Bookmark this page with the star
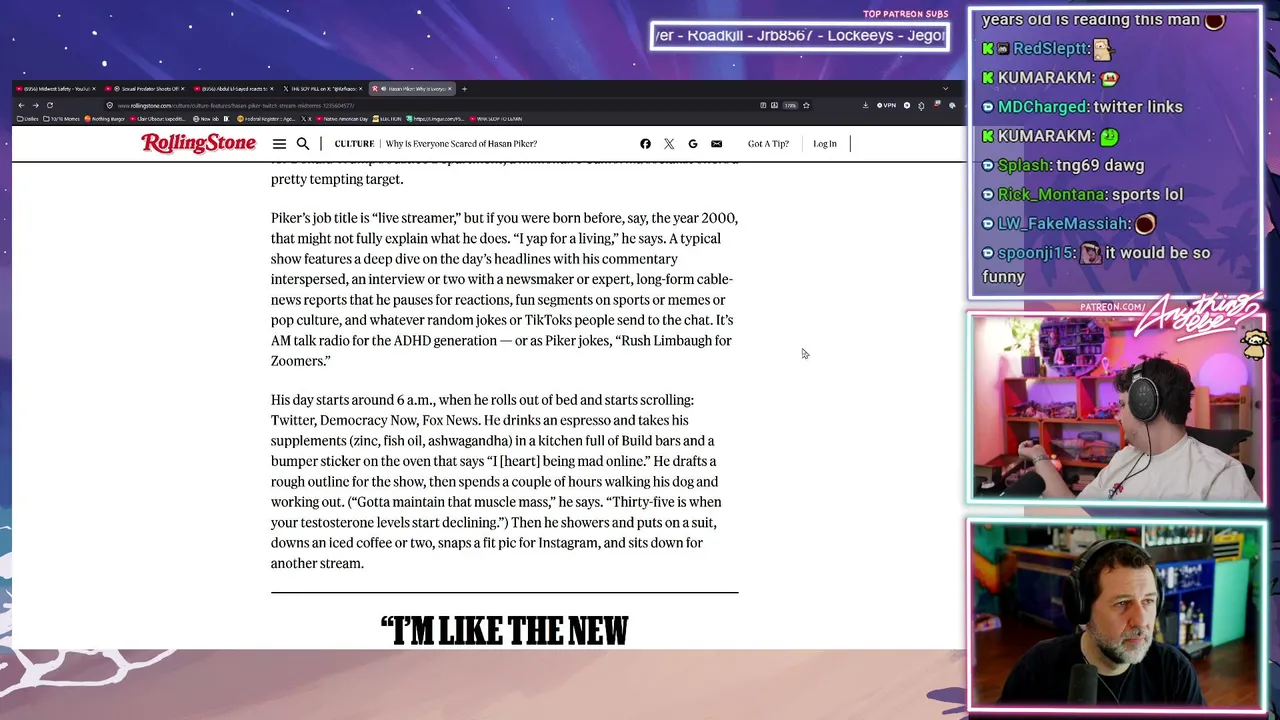The height and width of the screenshot is (720, 1280). [x=806, y=105]
